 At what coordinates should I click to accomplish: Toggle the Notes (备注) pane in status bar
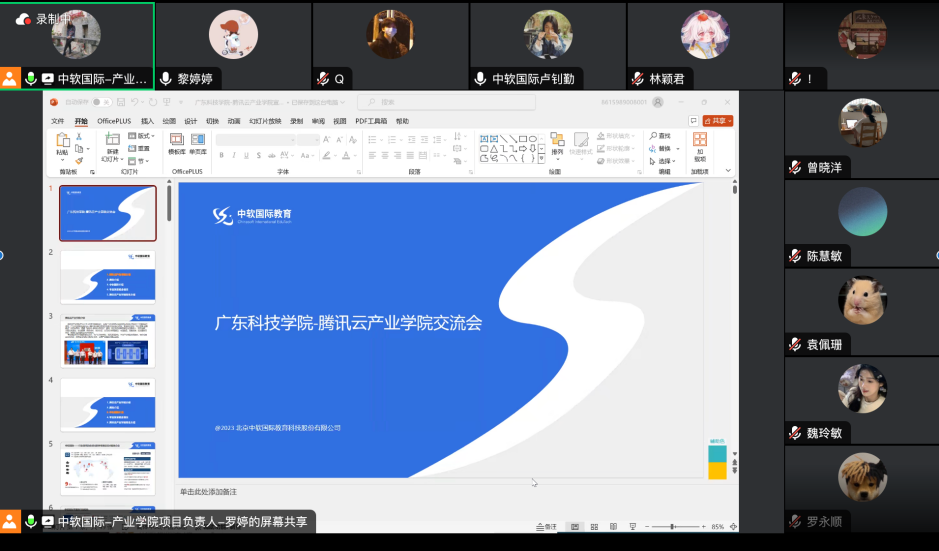pyautogui.click(x=546, y=526)
